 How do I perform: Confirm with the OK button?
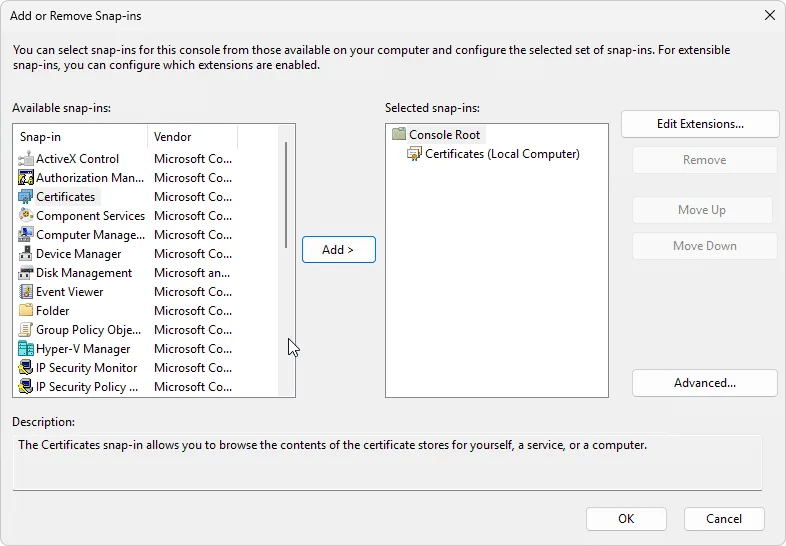coord(626,519)
